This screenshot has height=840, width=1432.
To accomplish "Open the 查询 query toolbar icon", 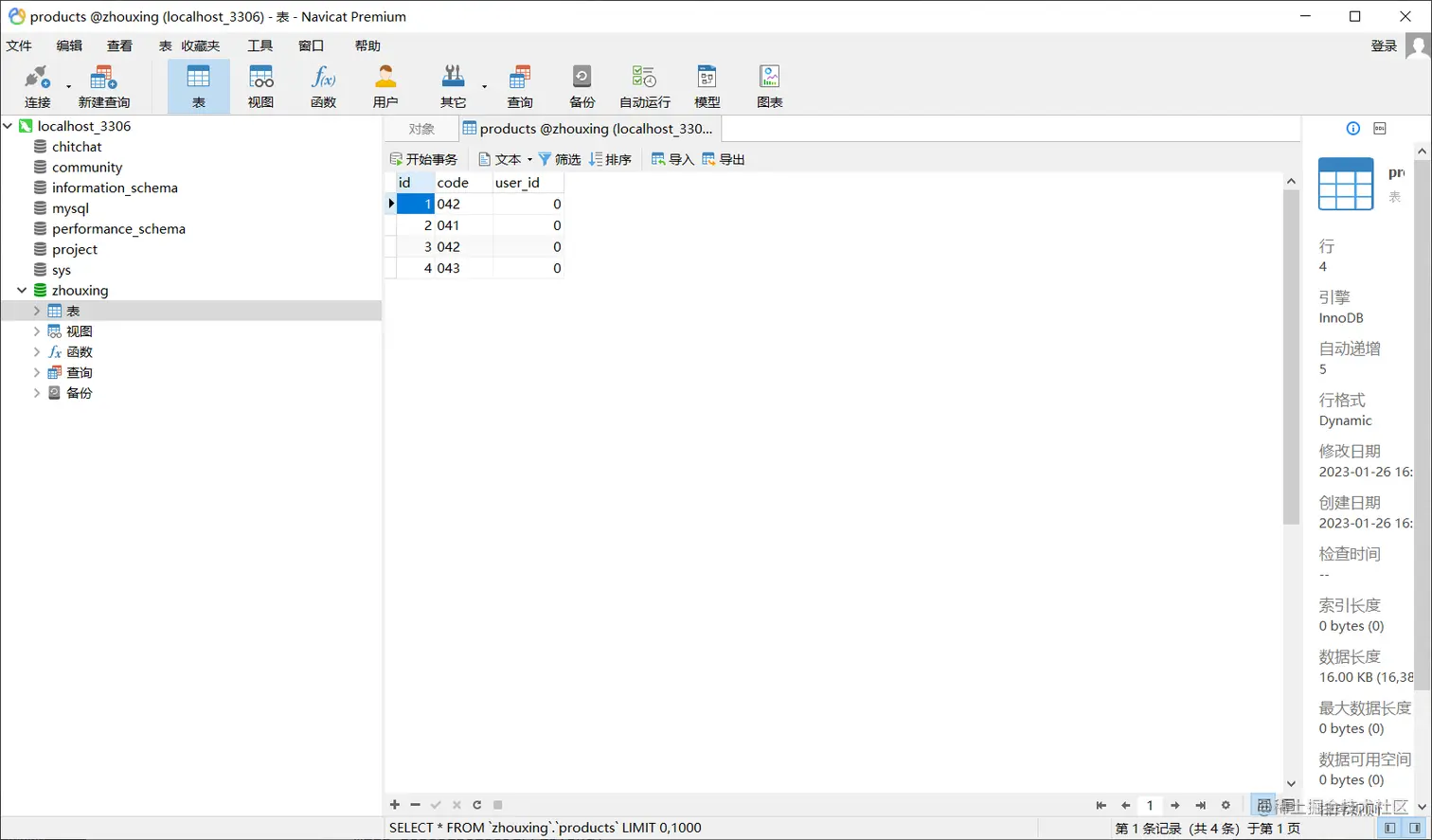I will 520,86.
